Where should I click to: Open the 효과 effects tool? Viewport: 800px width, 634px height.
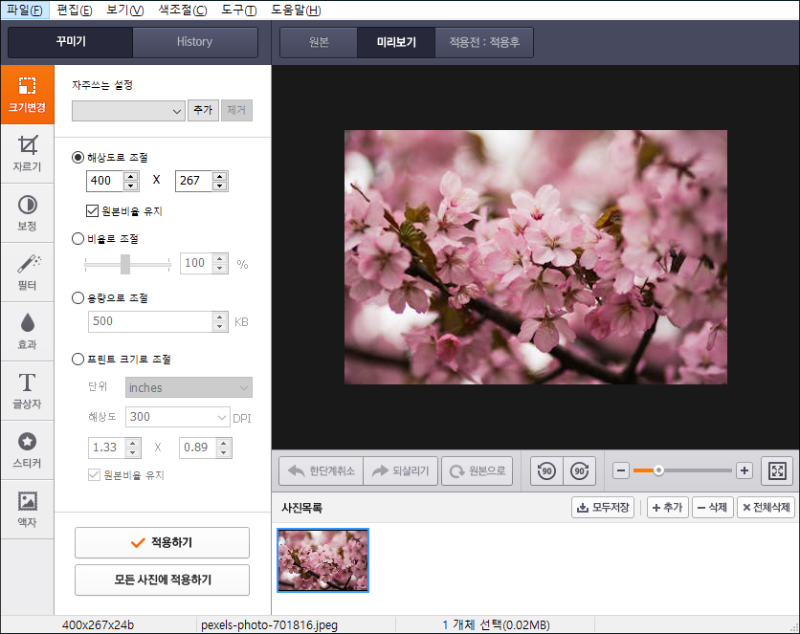(x=27, y=332)
